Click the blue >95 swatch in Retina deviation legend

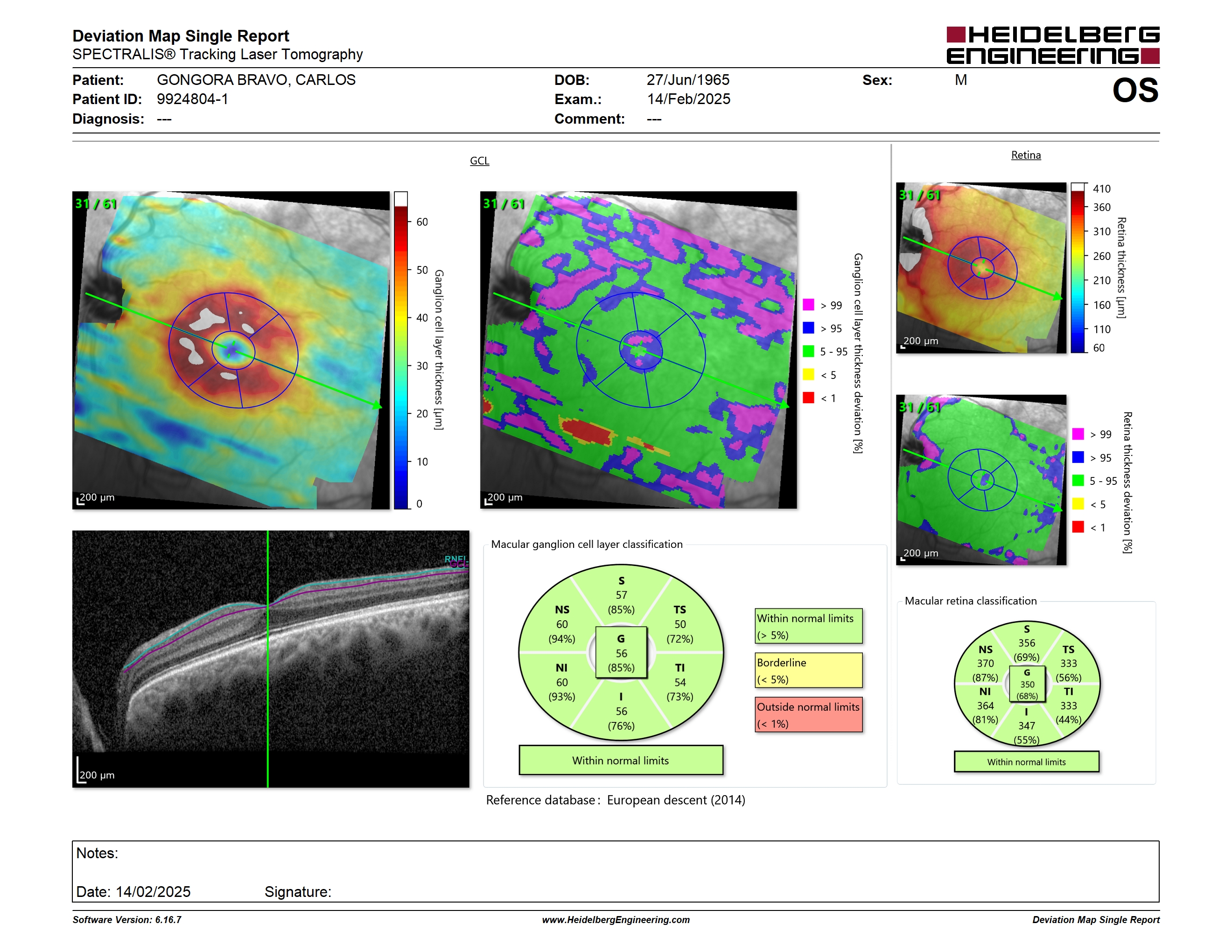pos(1078,457)
